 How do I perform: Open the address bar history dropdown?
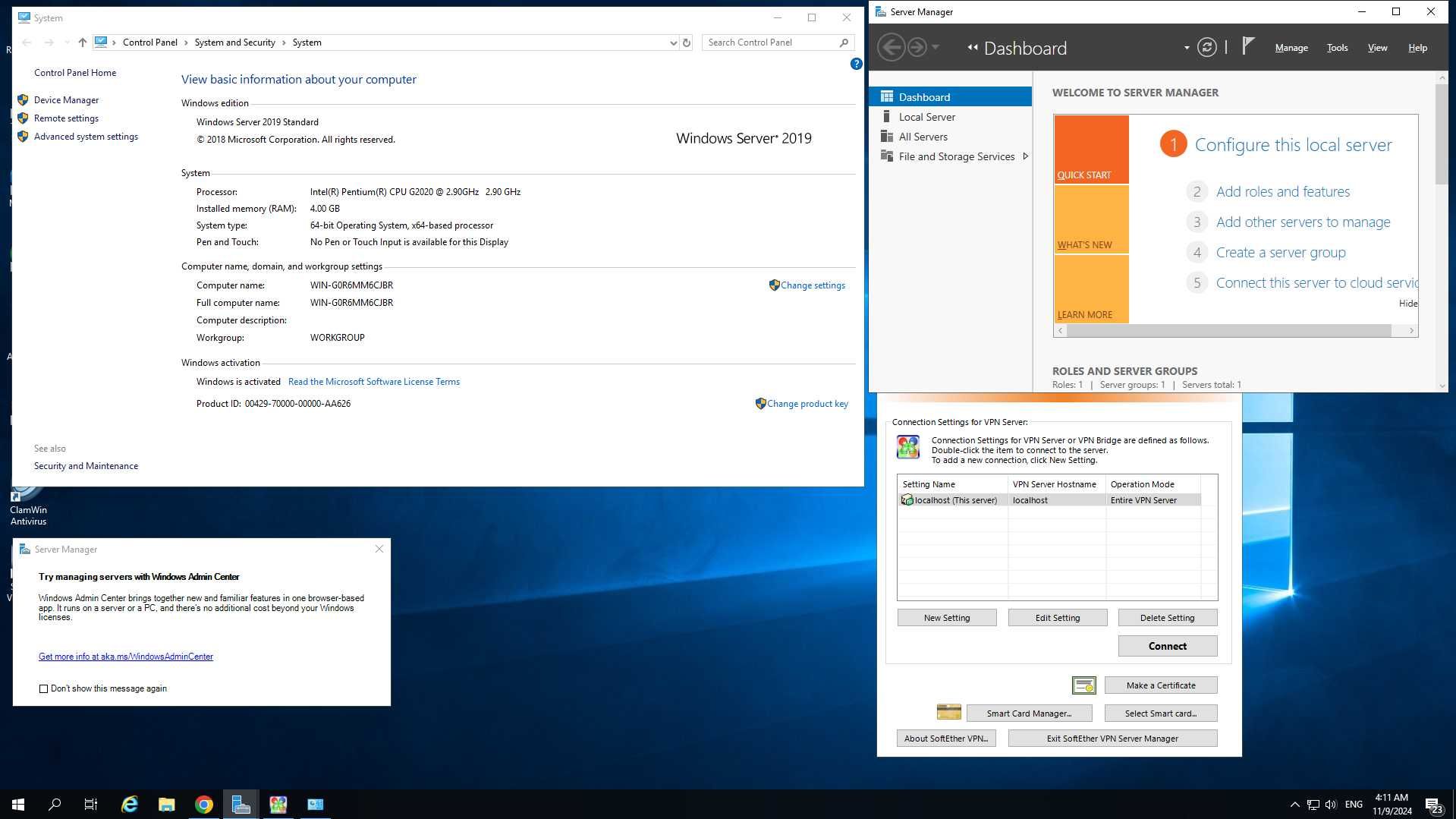673,43
